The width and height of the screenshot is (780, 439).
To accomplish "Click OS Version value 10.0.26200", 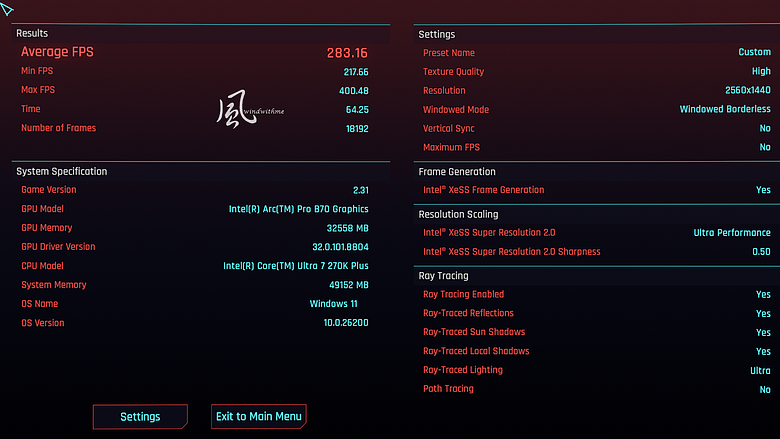I will [x=346, y=323].
